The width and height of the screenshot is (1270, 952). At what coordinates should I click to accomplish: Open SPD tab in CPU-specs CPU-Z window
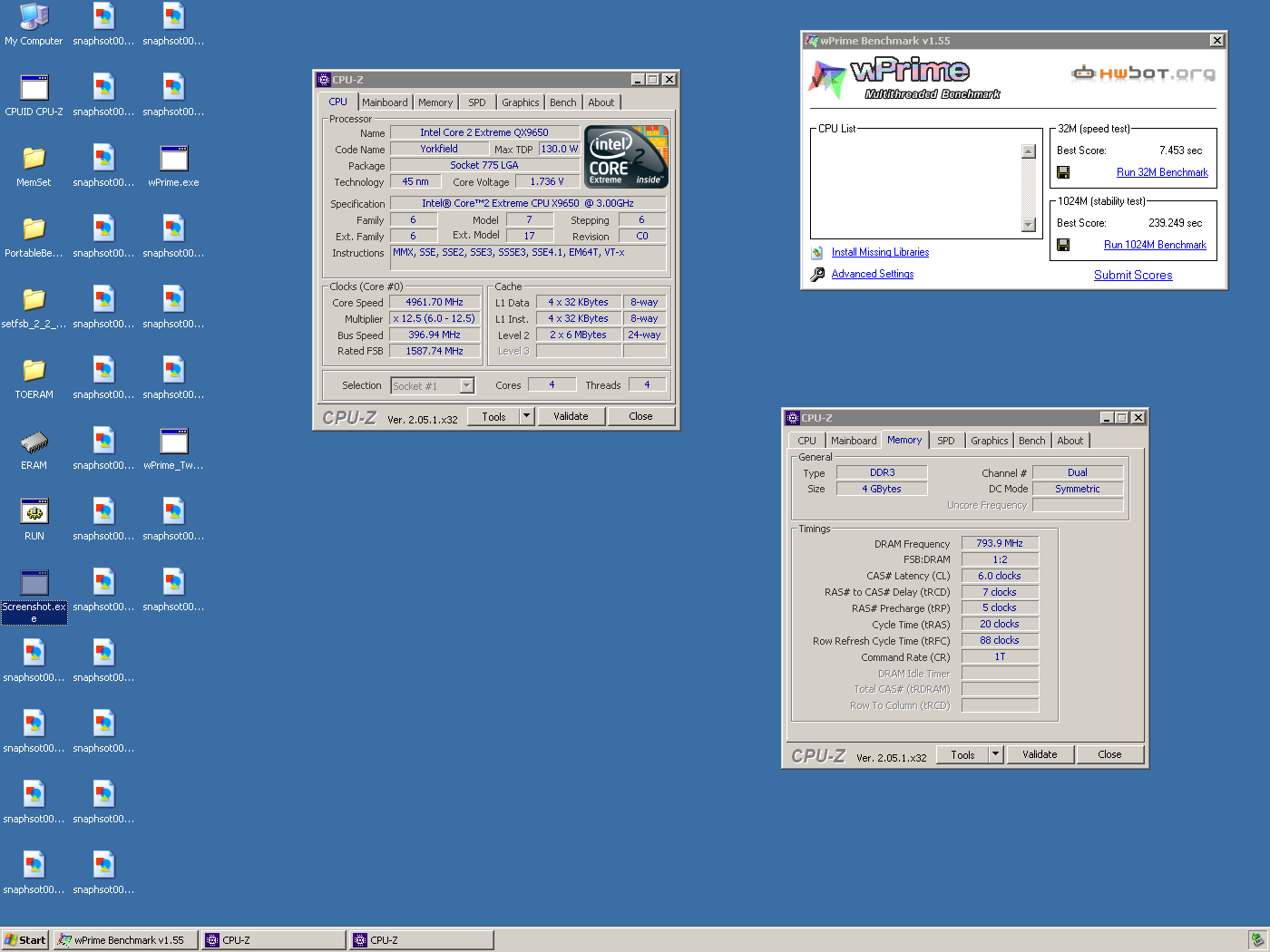(477, 102)
